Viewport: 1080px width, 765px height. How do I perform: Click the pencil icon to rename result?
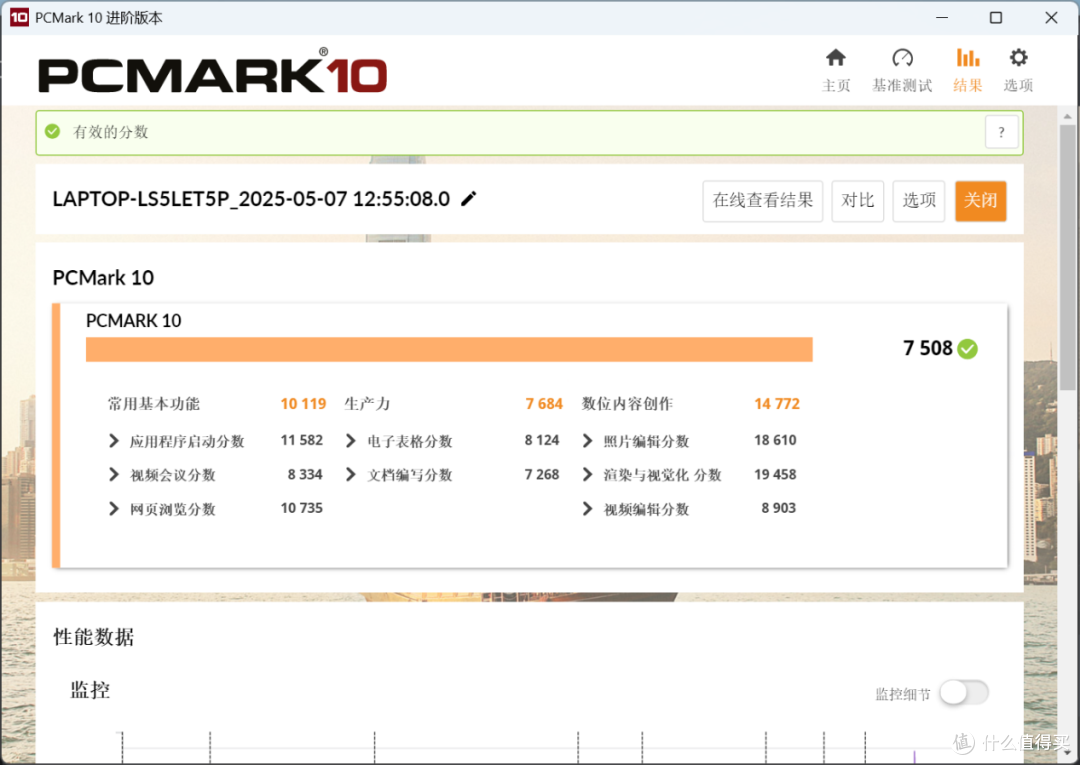pyautogui.click(x=468, y=199)
